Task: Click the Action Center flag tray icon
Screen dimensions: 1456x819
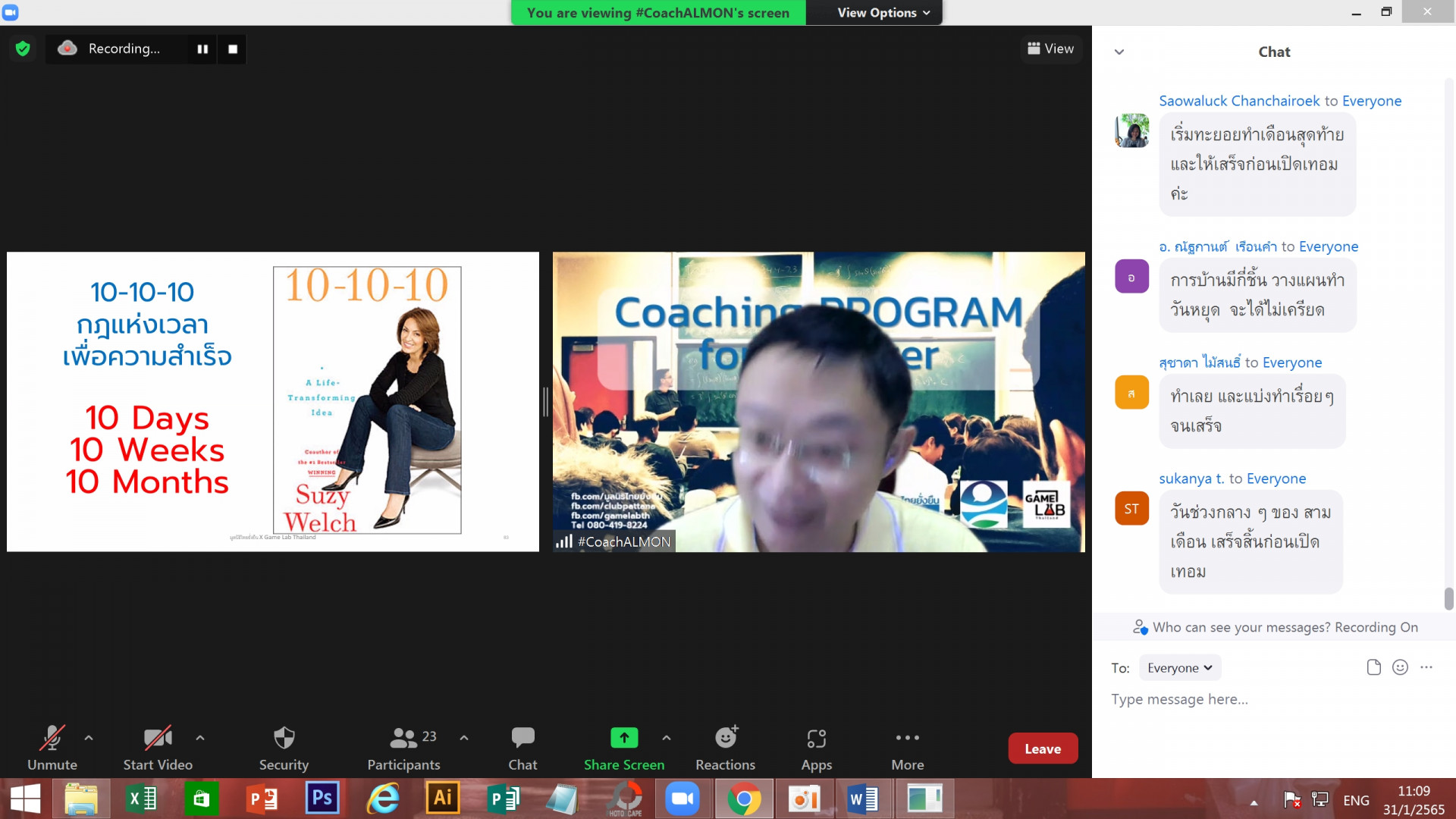Action: pos(1292,799)
